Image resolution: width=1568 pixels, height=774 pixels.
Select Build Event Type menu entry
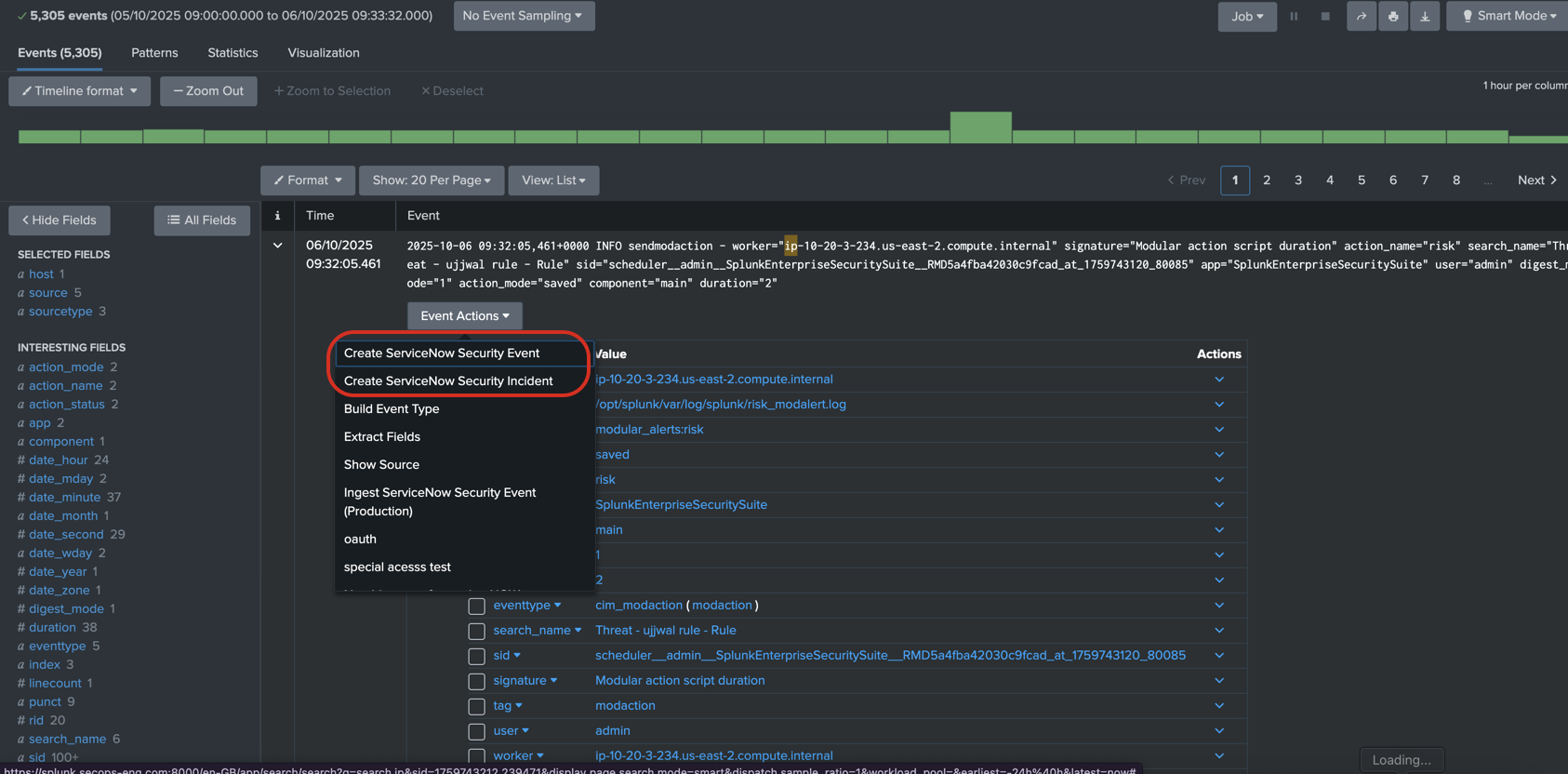tap(464, 409)
